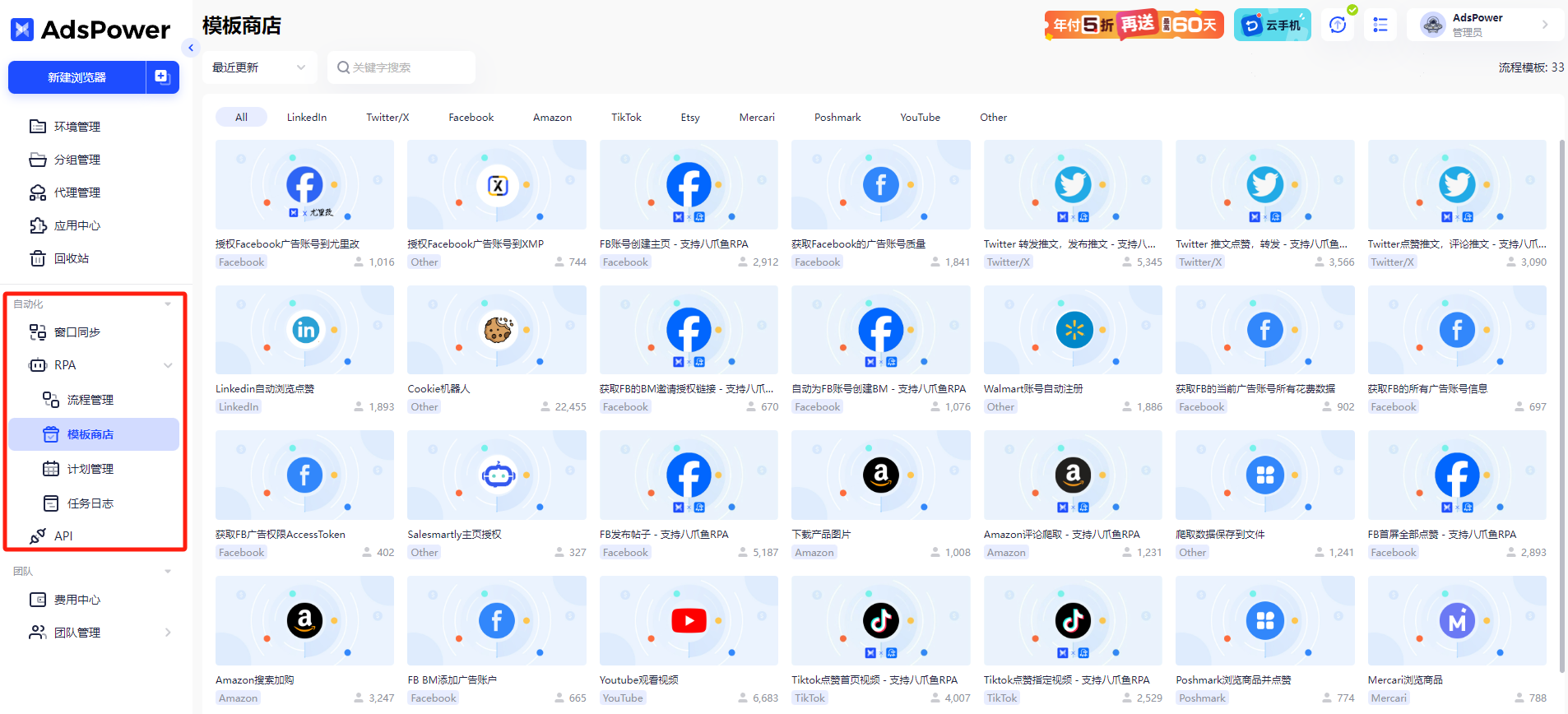Click title 获取FB的所有广告账号信息

1427,389
